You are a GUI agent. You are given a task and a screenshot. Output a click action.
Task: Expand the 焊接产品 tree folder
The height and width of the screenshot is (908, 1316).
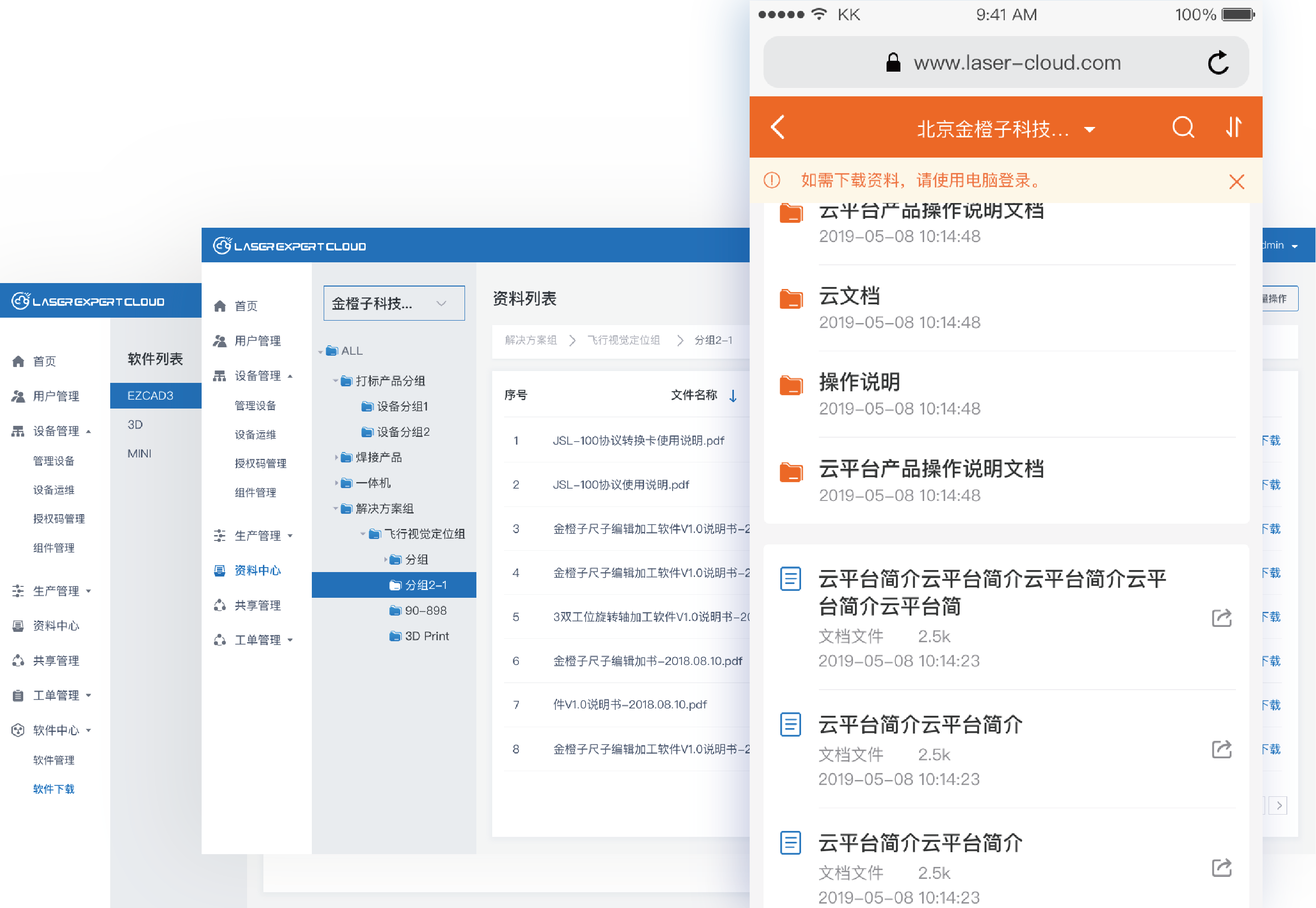coord(336,457)
